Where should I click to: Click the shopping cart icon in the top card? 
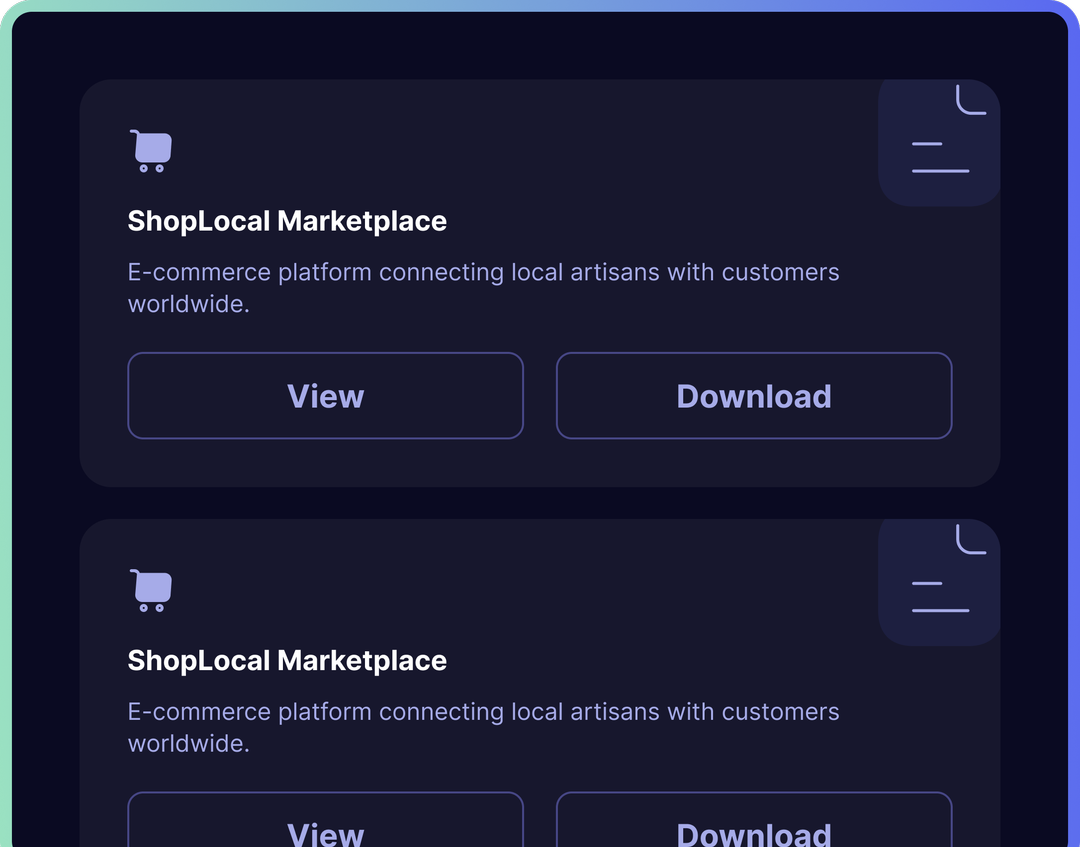[151, 152]
